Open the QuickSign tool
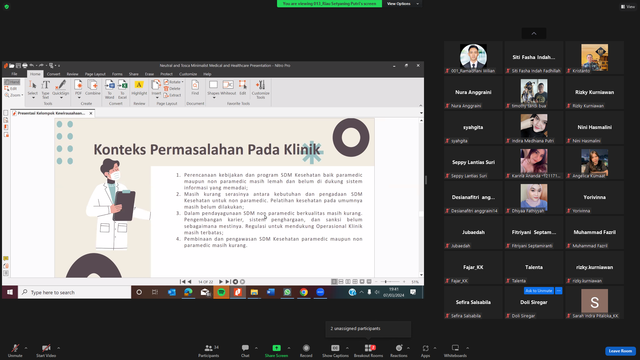The width and height of the screenshot is (640, 360). tap(60, 89)
